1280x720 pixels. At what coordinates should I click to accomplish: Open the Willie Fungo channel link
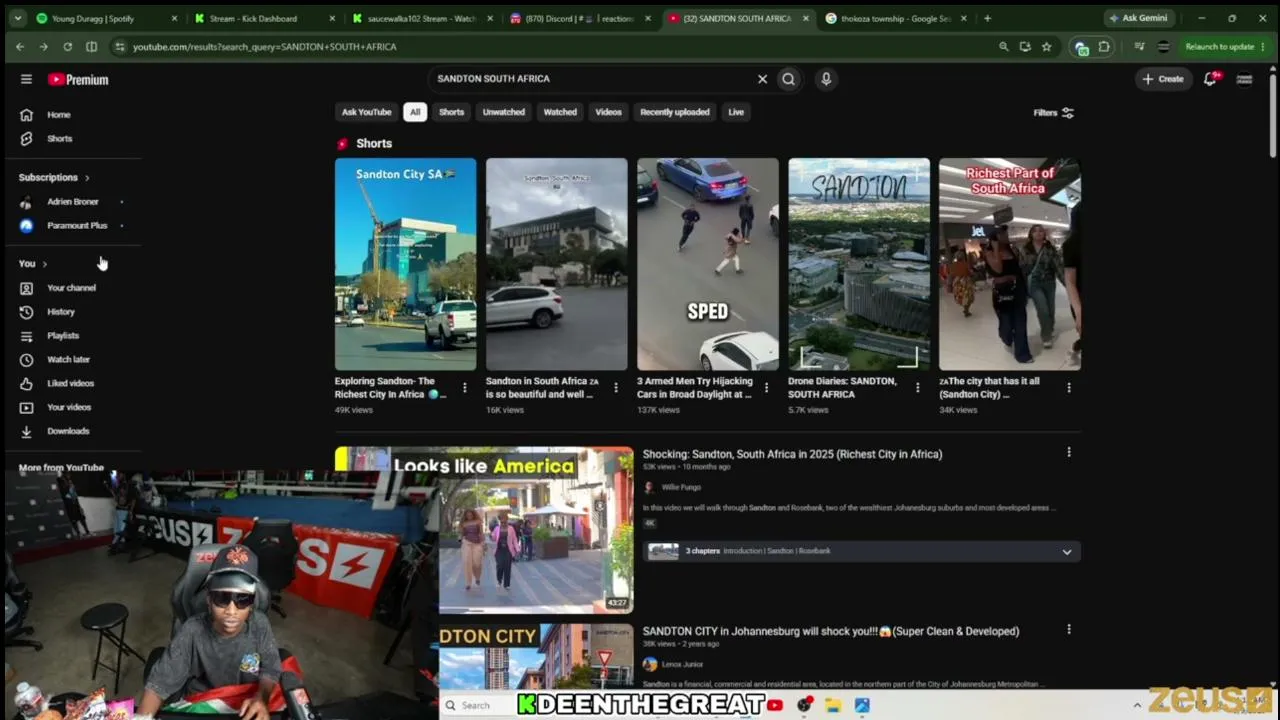point(681,487)
